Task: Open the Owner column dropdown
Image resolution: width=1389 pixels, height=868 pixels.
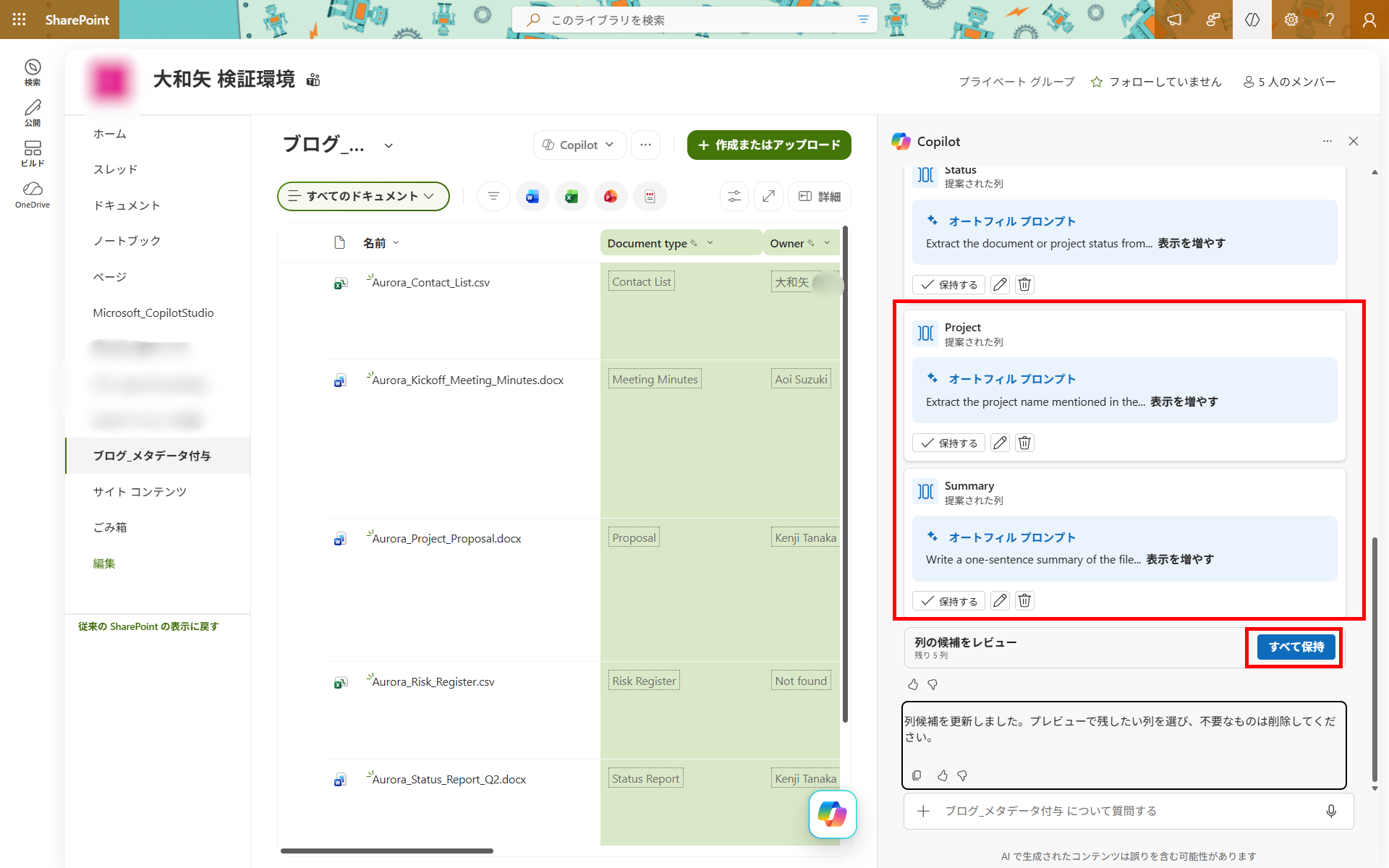Action: click(827, 243)
